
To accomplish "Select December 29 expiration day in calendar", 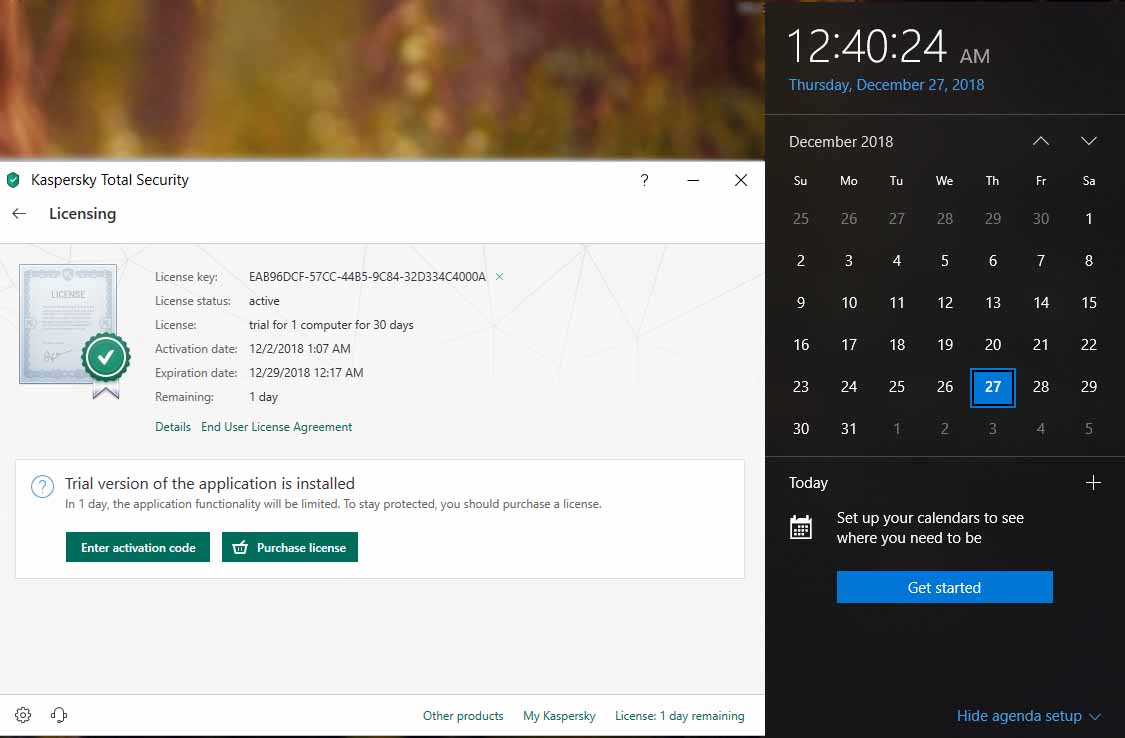I will (x=1088, y=387).
